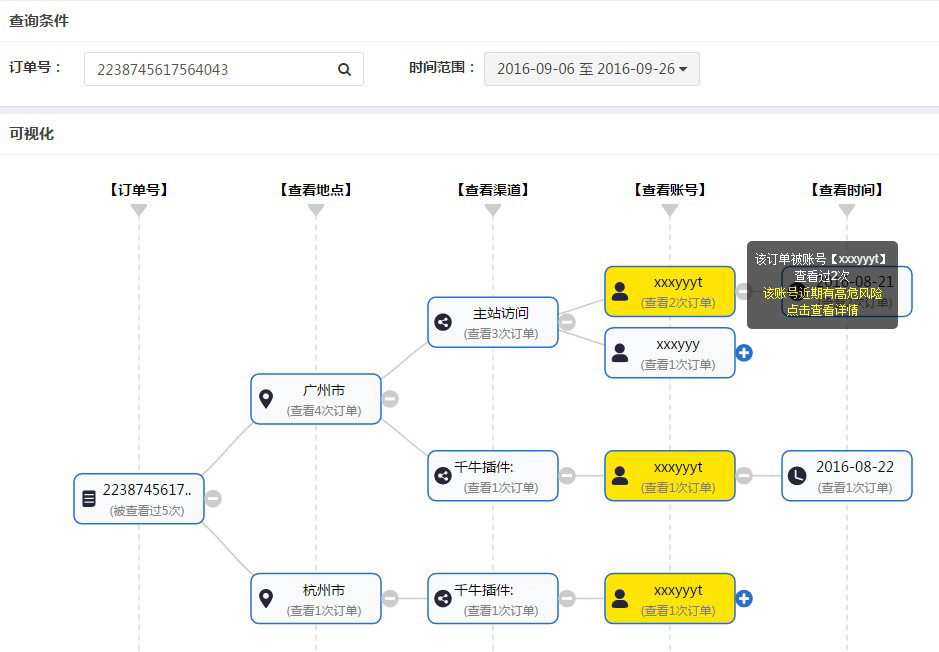Click the 【查看地点】 column header
This screenshot has height=652, width=939.
pos(316,190)
